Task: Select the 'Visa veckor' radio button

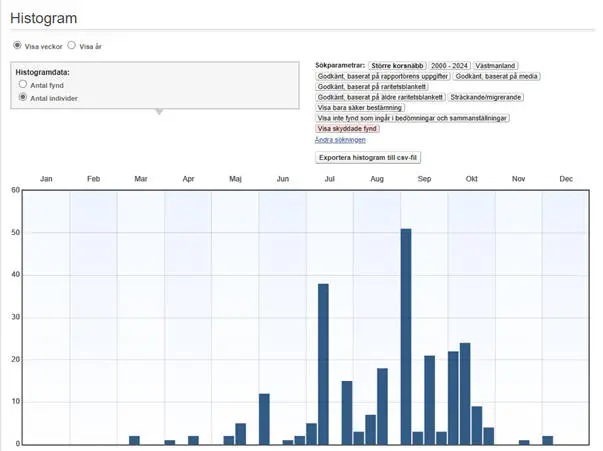Action: coord(17,46)
